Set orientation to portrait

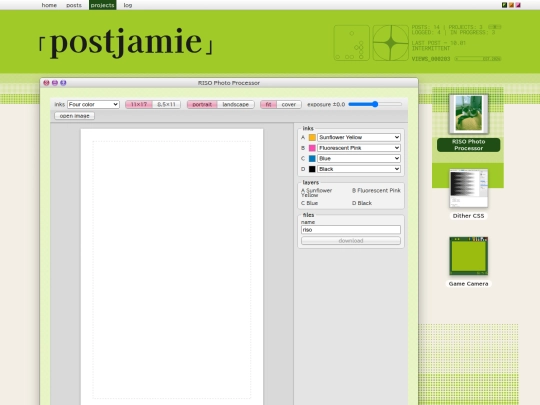tap(202, 104)
